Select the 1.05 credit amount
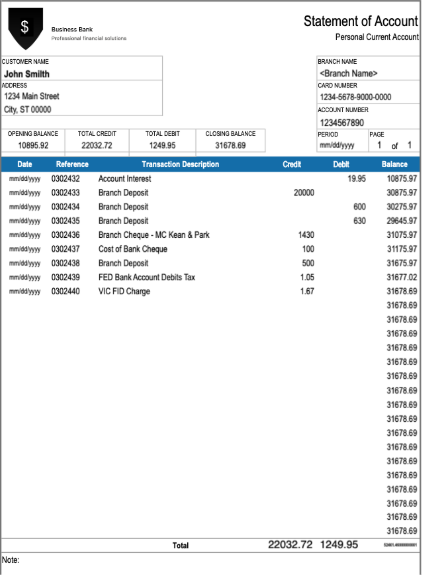Viewport: 422px width, 577px height. [x=307, y=277]
